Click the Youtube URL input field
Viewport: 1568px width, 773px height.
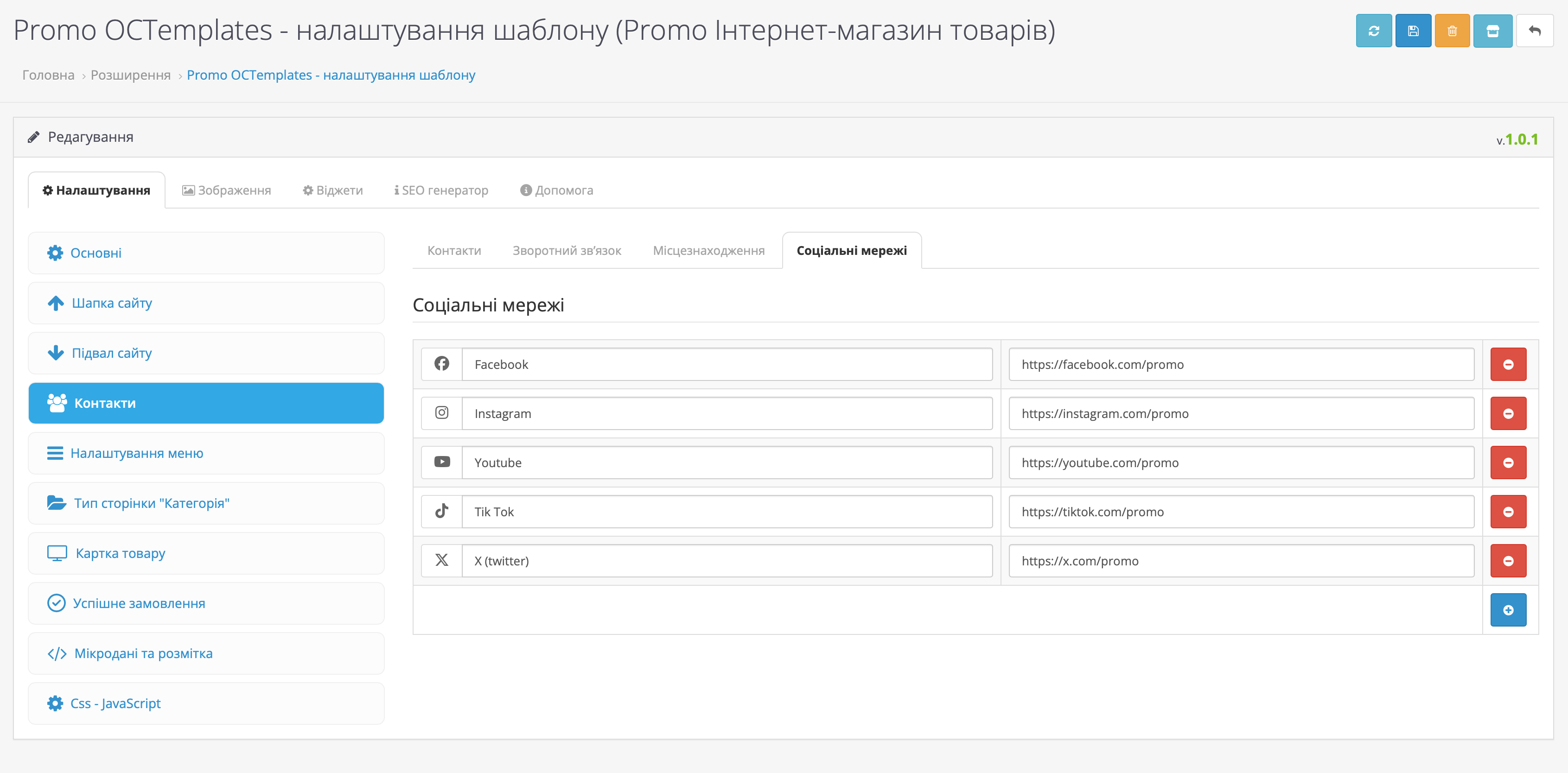(1241, 463)
